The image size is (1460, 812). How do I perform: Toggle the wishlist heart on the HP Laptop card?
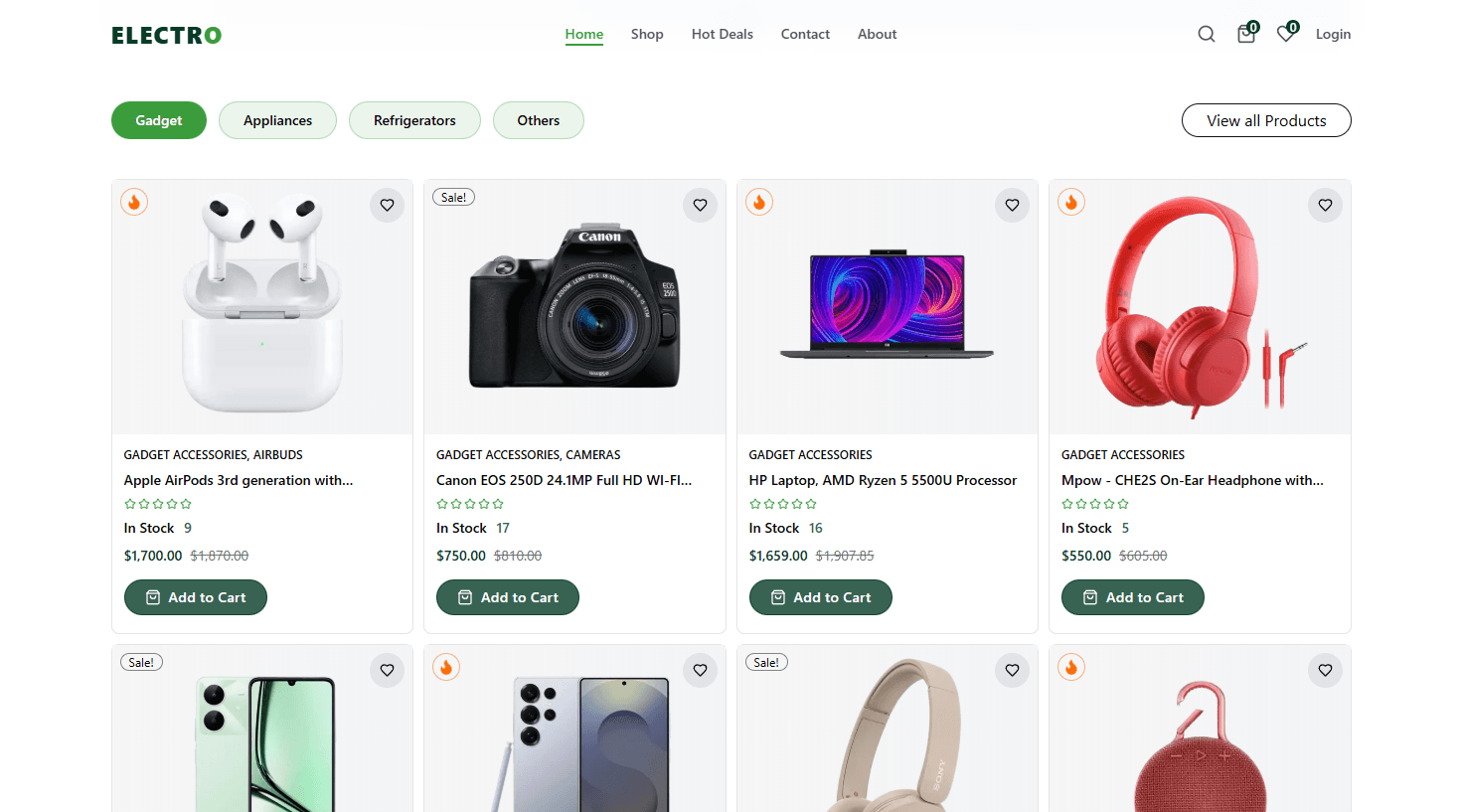pyautogui.click(x=1012, y=205)
